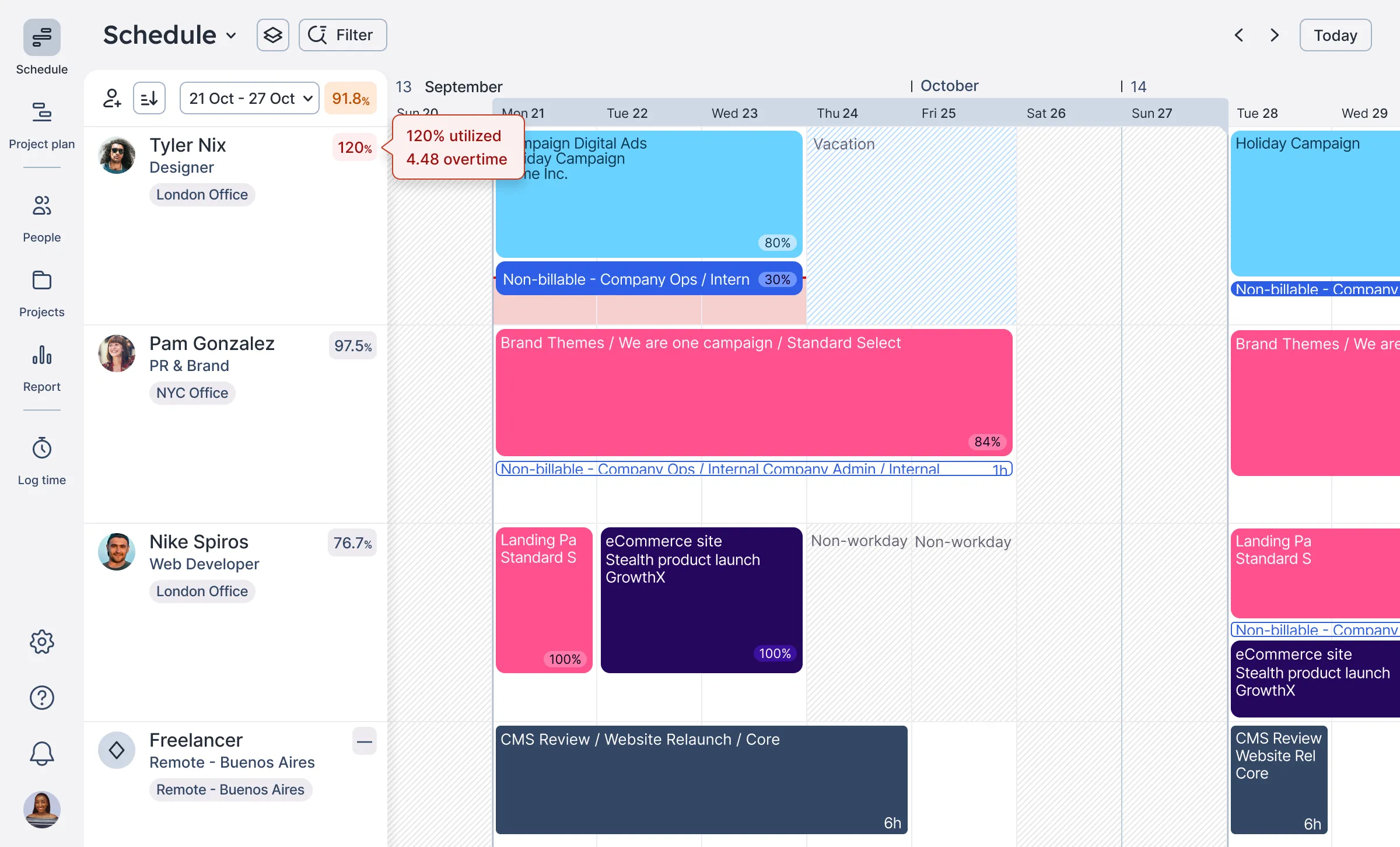Open the People section icon
Image resolution: width=1400 pixels, height=847 pixels.
click(41, 206)
